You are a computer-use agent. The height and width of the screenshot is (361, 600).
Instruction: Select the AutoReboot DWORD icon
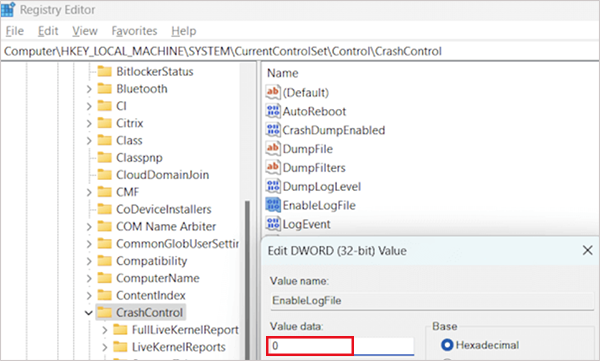(x=273, y=111)
